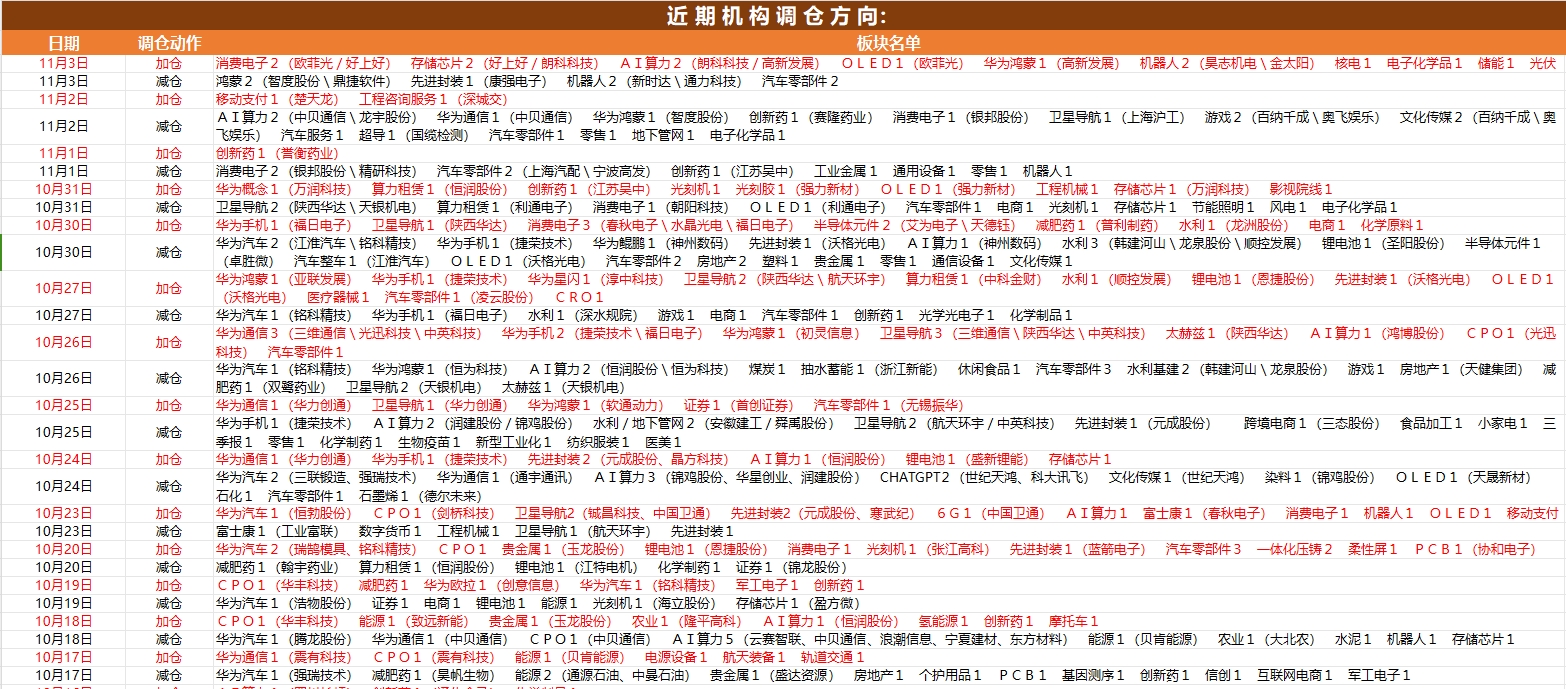Click the red 10月19日 date cell

(64, 585)
